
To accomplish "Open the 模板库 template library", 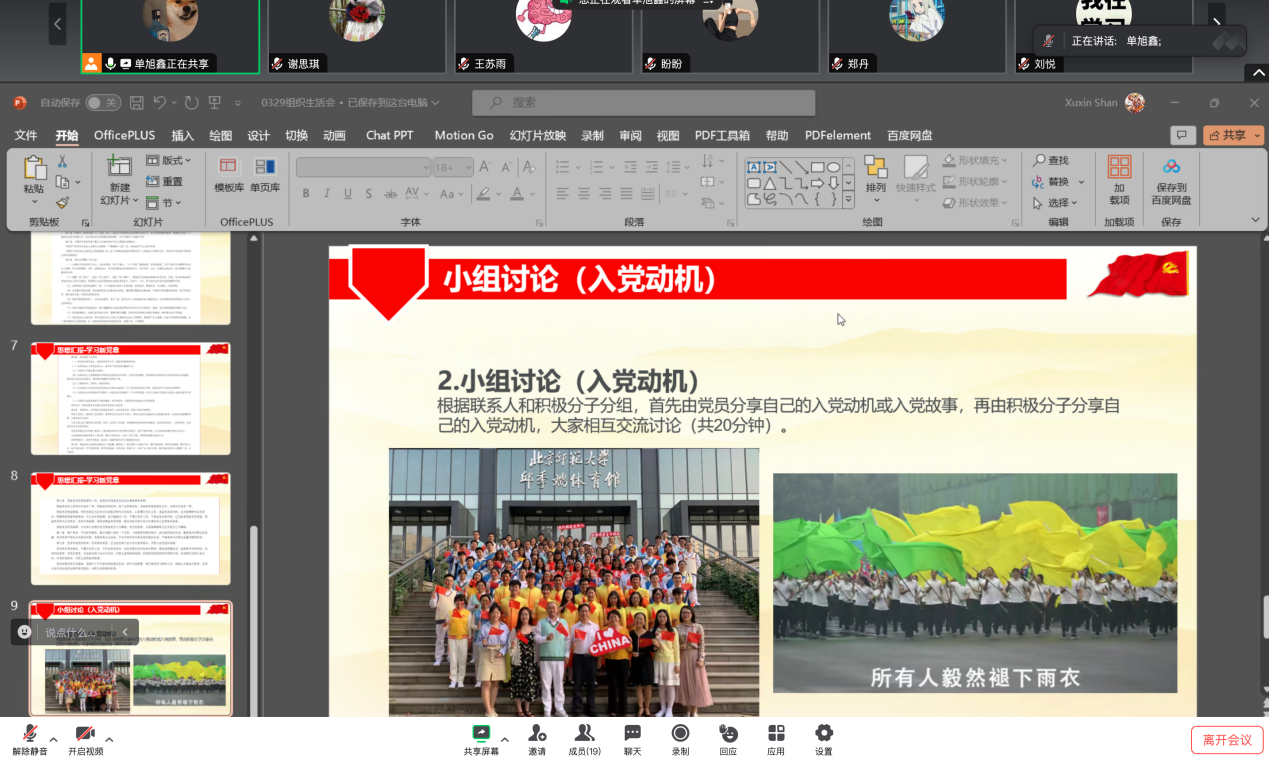I will 229,174.
